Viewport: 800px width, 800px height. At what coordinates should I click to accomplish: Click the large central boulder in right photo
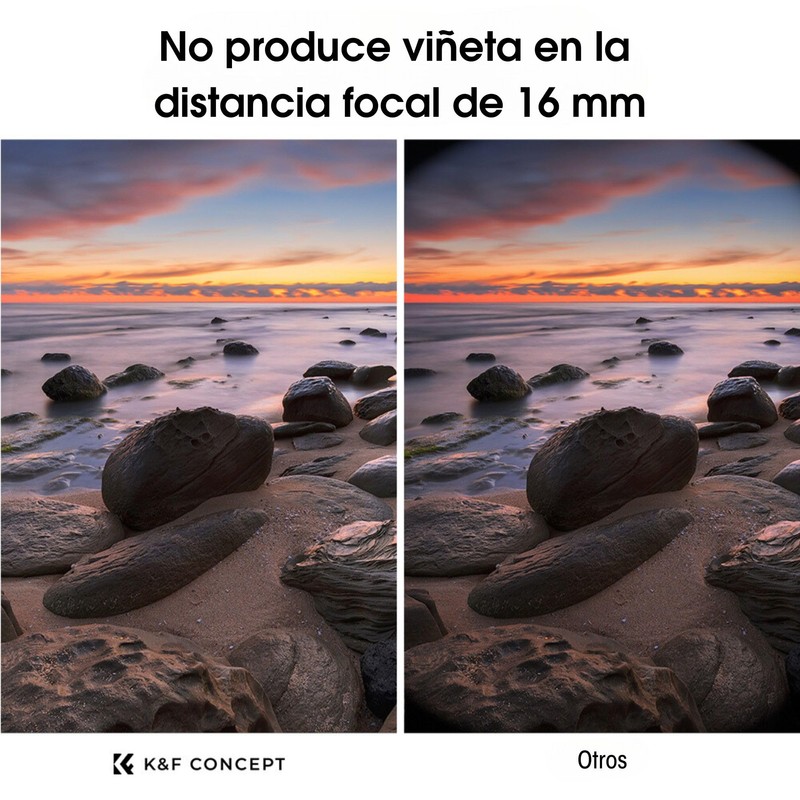click(612, 467)
